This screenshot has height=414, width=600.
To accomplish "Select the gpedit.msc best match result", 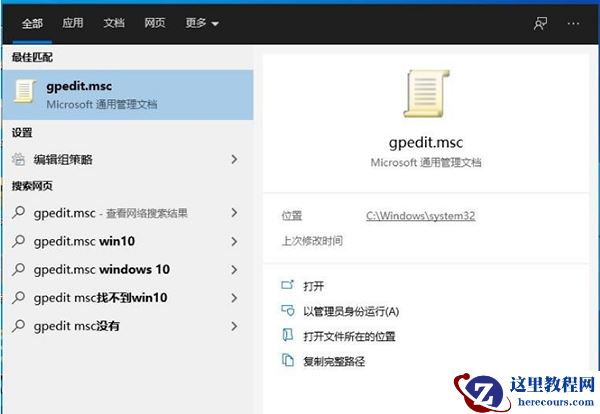I will pos(128,95).
